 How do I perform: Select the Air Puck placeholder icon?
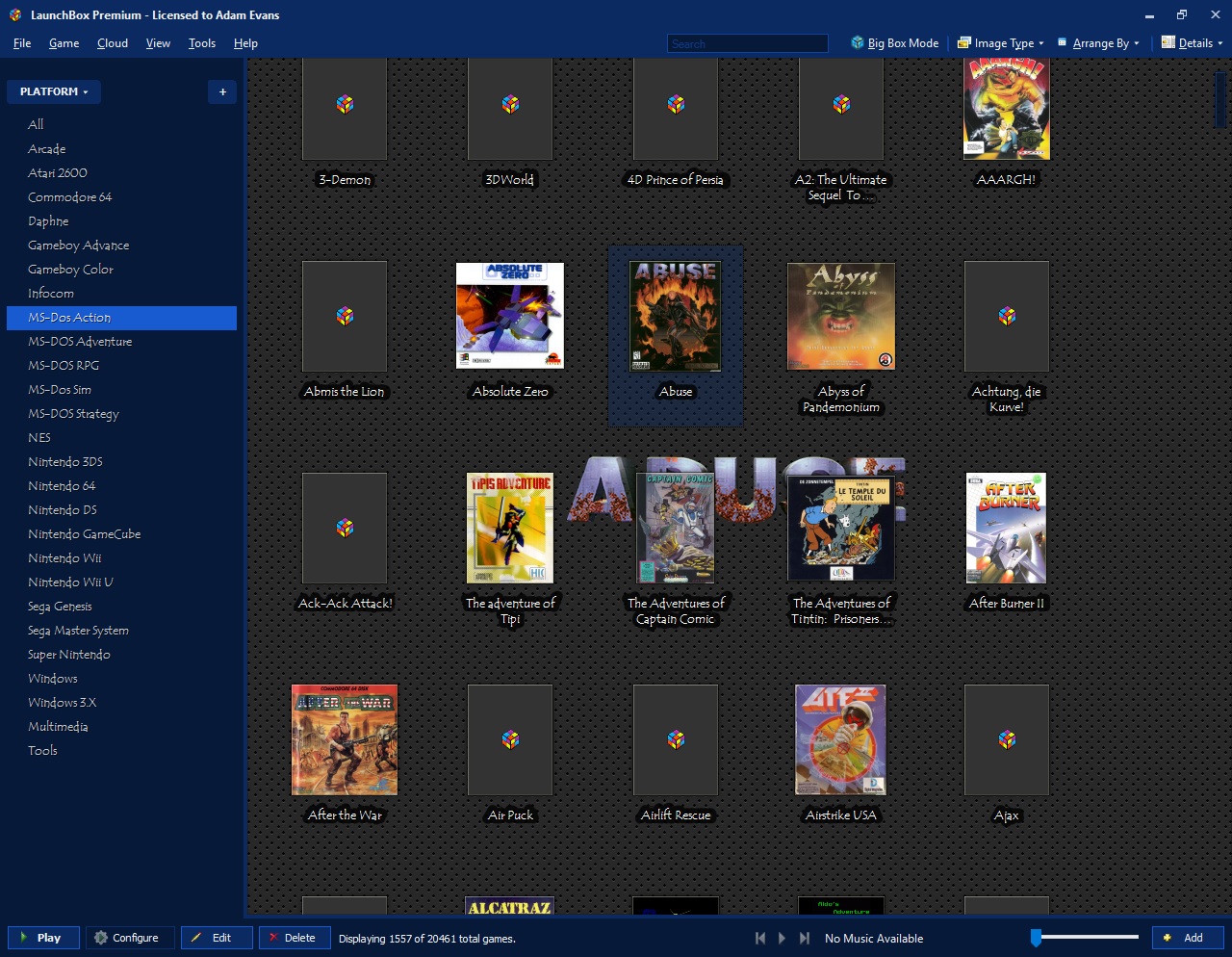[x=510, y=739]
